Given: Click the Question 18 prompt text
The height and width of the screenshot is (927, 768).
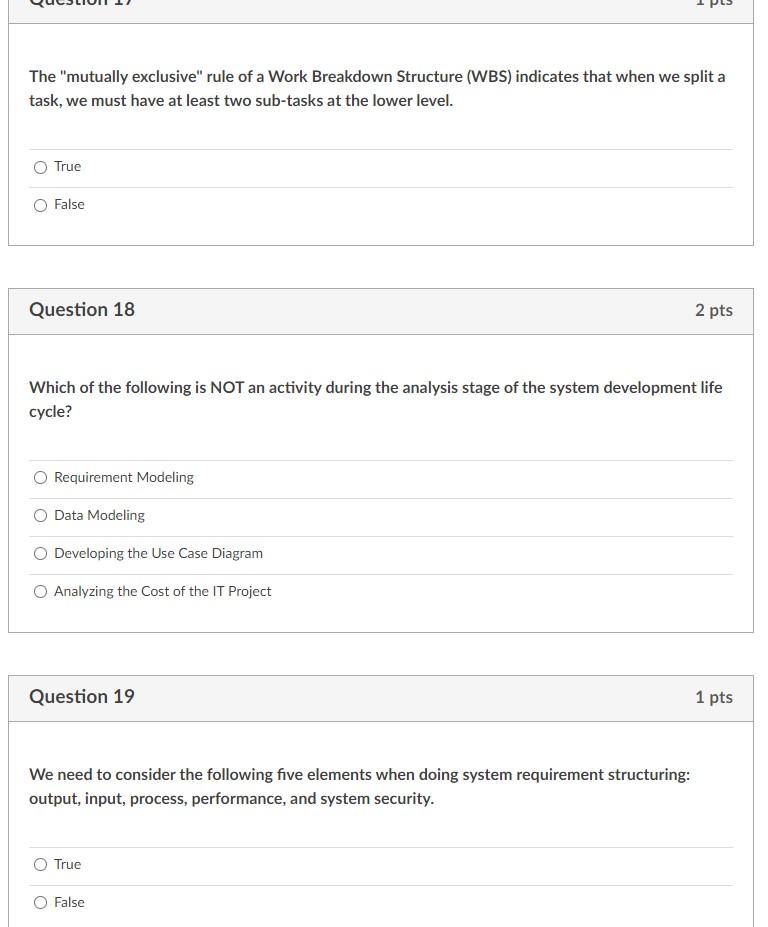Looking at the screenshot, I should pyautogui.click(x=376, y=399).
